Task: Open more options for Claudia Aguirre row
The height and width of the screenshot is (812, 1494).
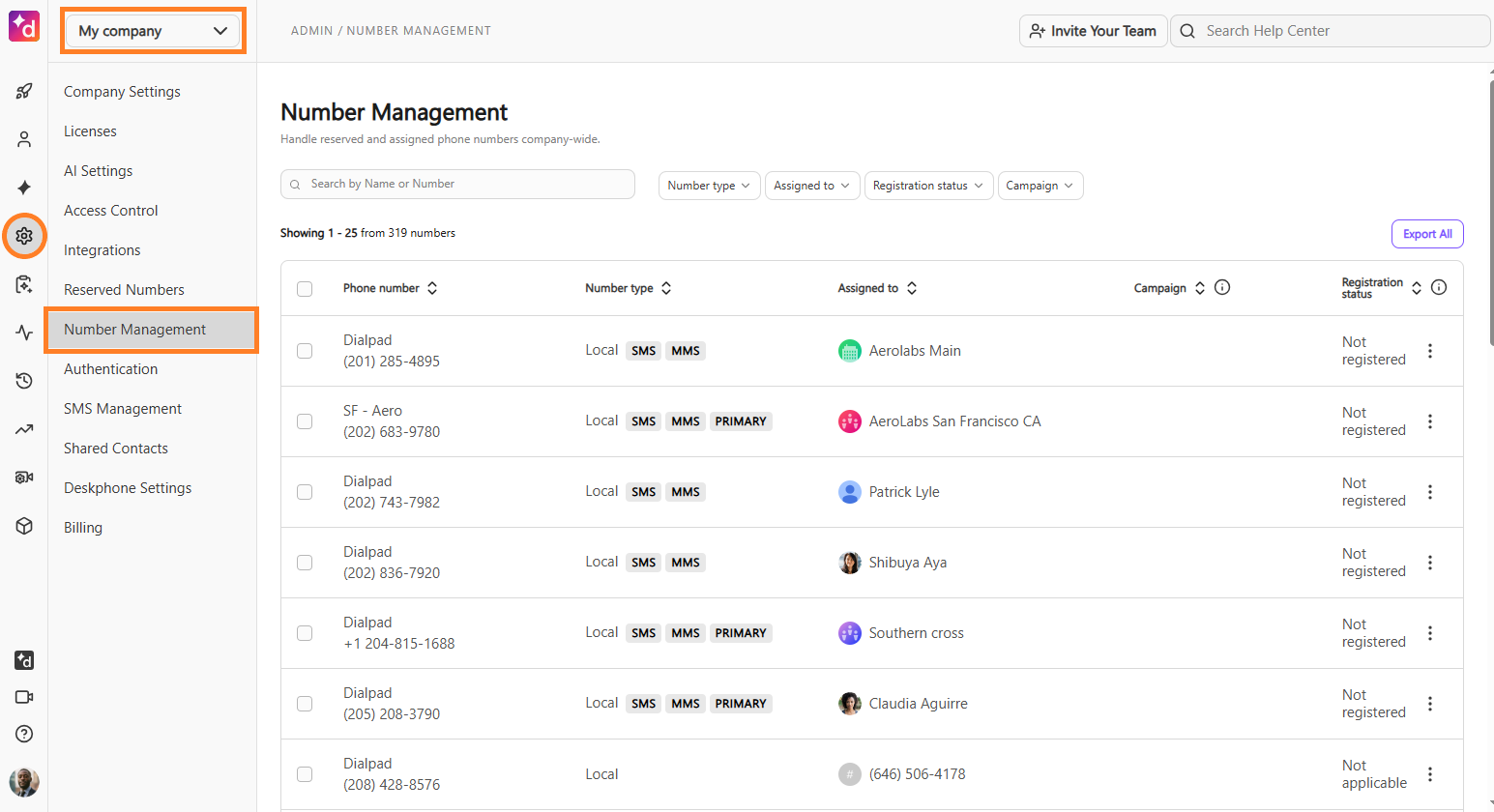Action: tap(1430, 704)
